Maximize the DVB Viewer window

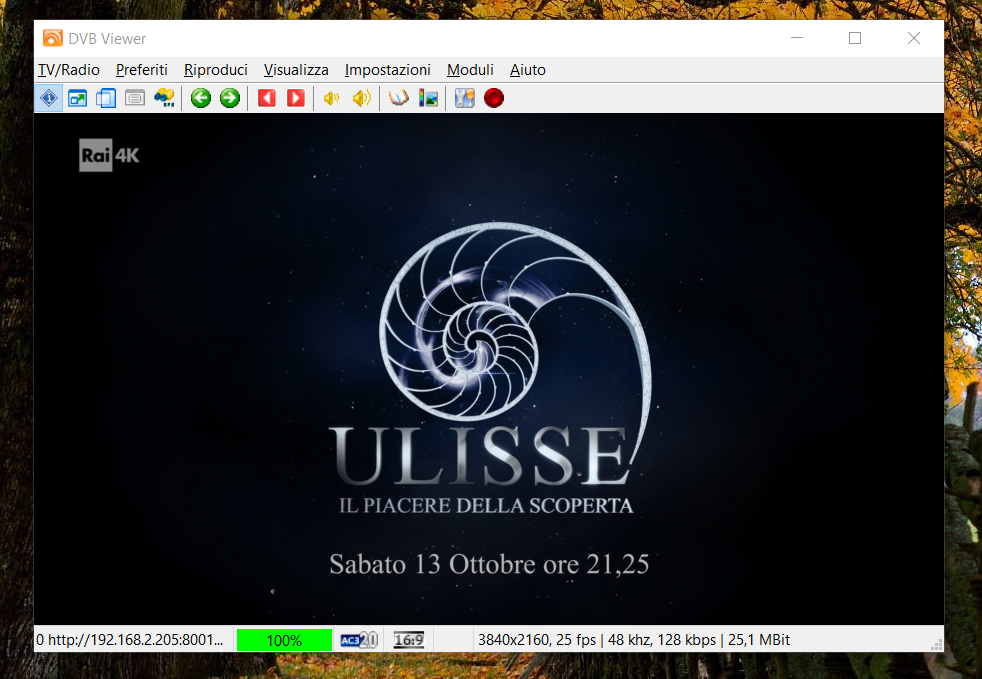855,38
